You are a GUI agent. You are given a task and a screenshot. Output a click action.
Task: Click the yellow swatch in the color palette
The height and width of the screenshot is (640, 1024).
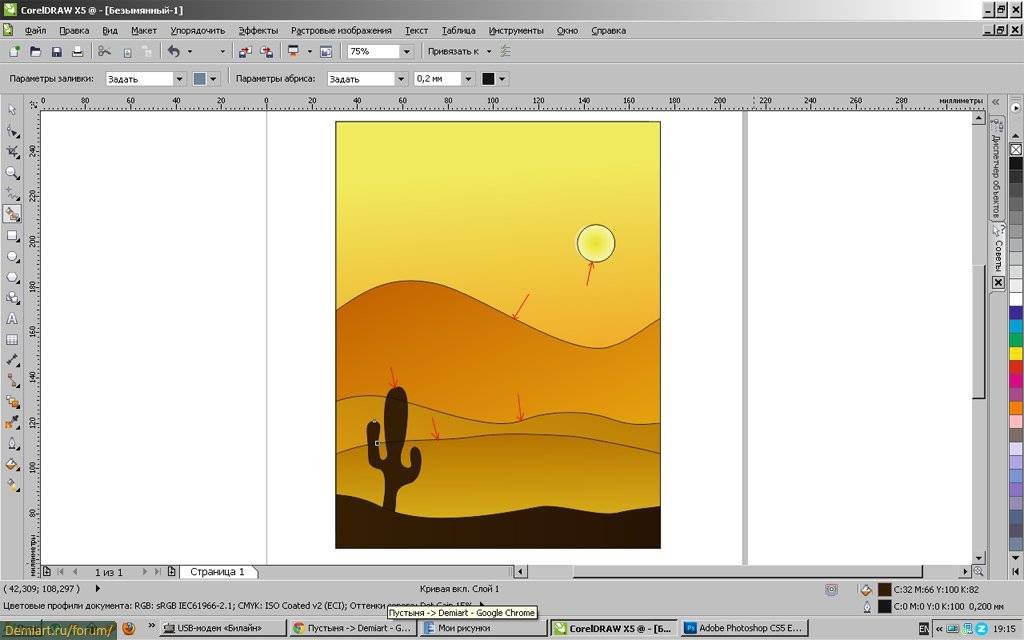click(1015, 353)
